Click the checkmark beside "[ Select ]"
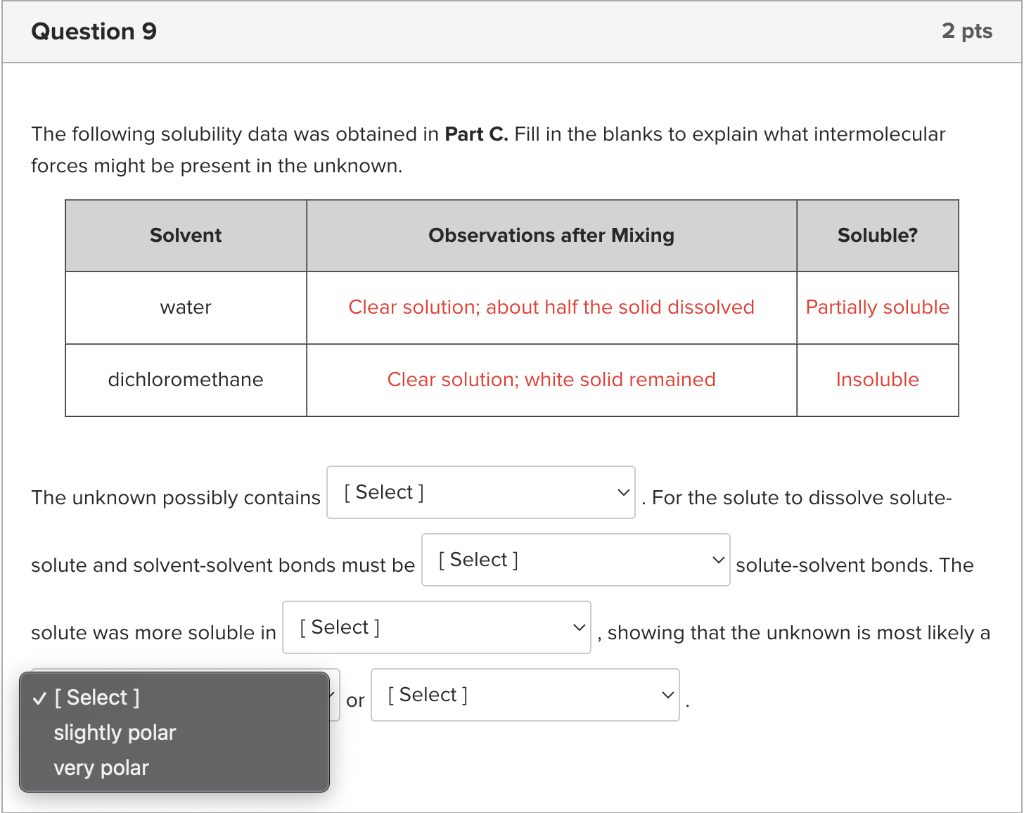 pyautogui.click(x=38, y=697)
